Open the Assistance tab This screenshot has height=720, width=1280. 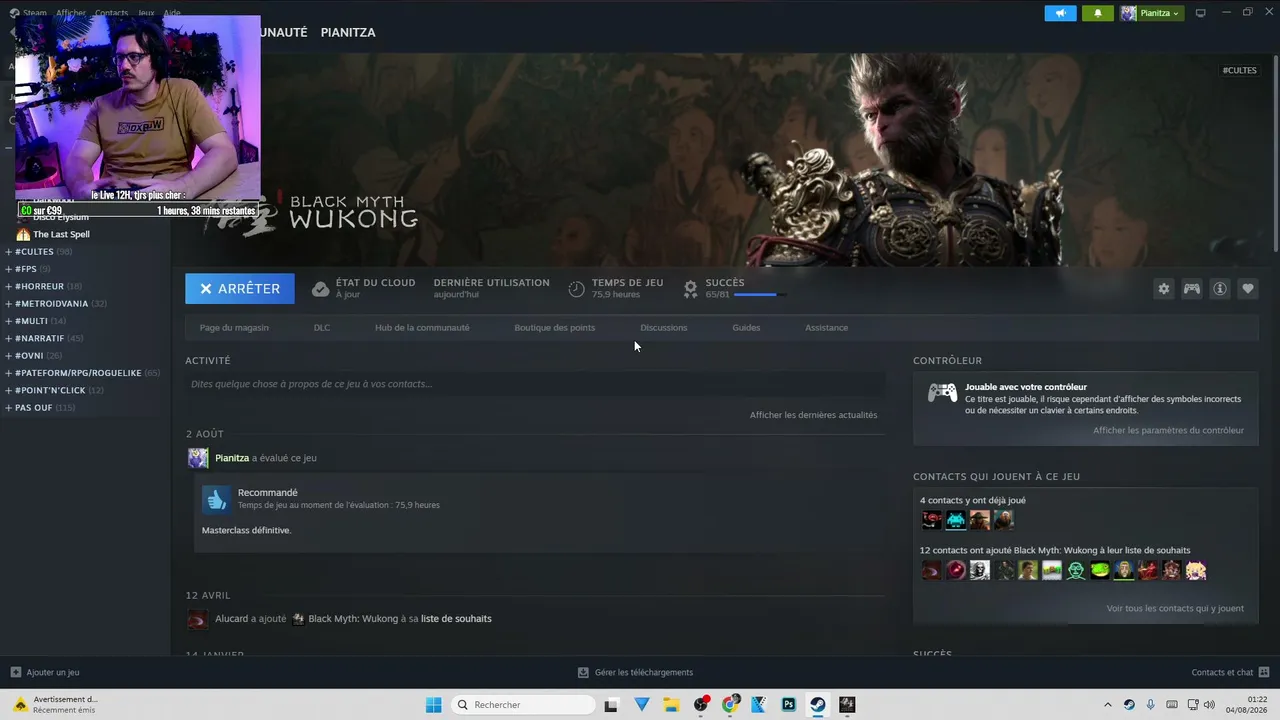827,328
